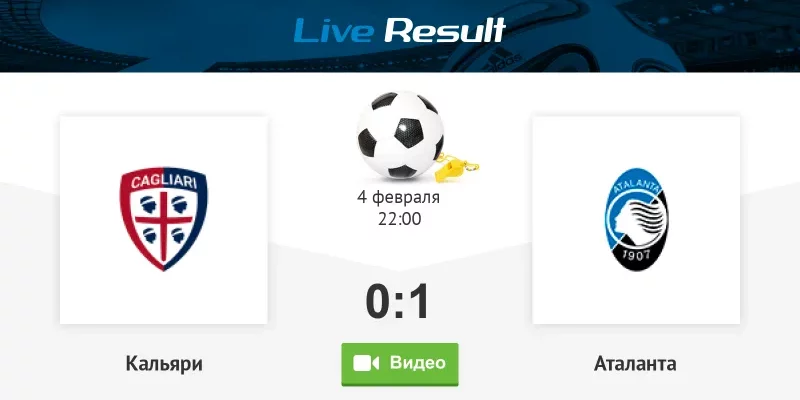Screen dimensions: 800x400
Task: Click the Live Result header logo
Action: (x=399, y=30)
